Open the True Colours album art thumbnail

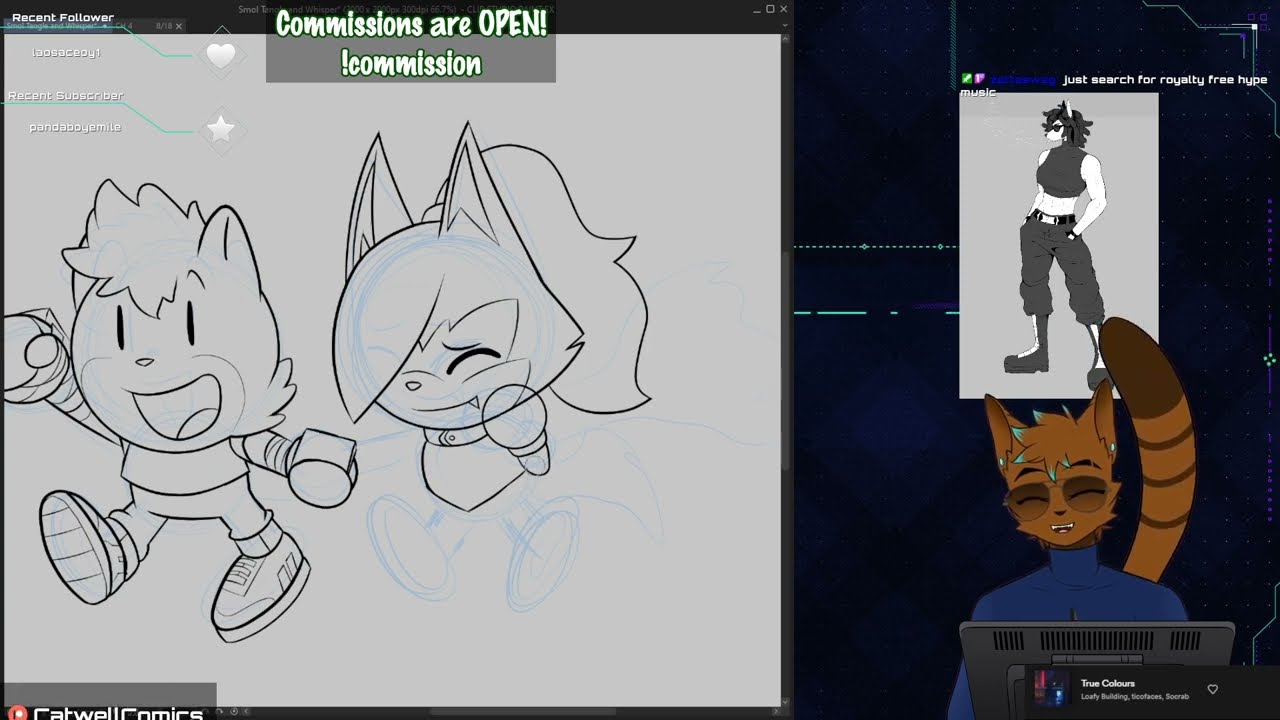tap(1051, 689)
